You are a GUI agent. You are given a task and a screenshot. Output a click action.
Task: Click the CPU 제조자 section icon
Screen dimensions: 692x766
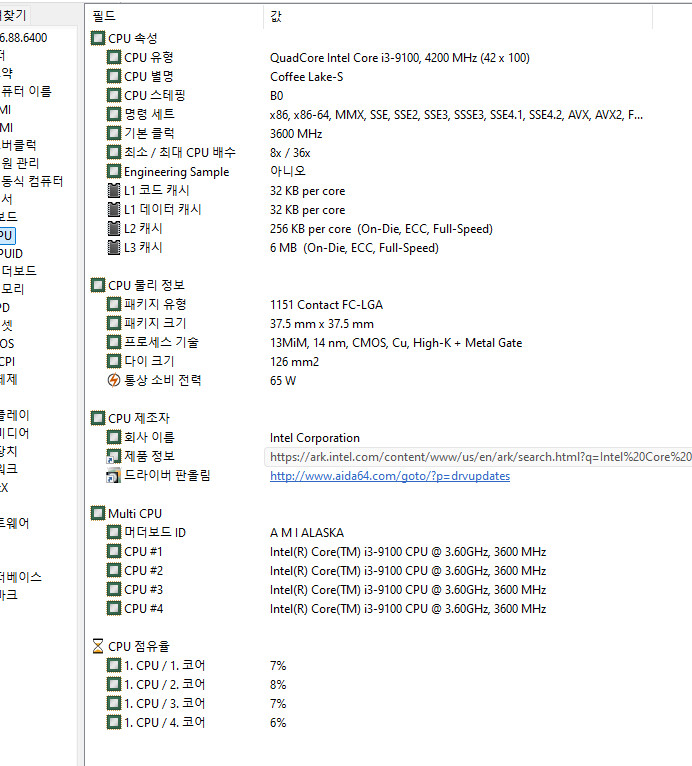pyautogui.click(x=98, y=418)
